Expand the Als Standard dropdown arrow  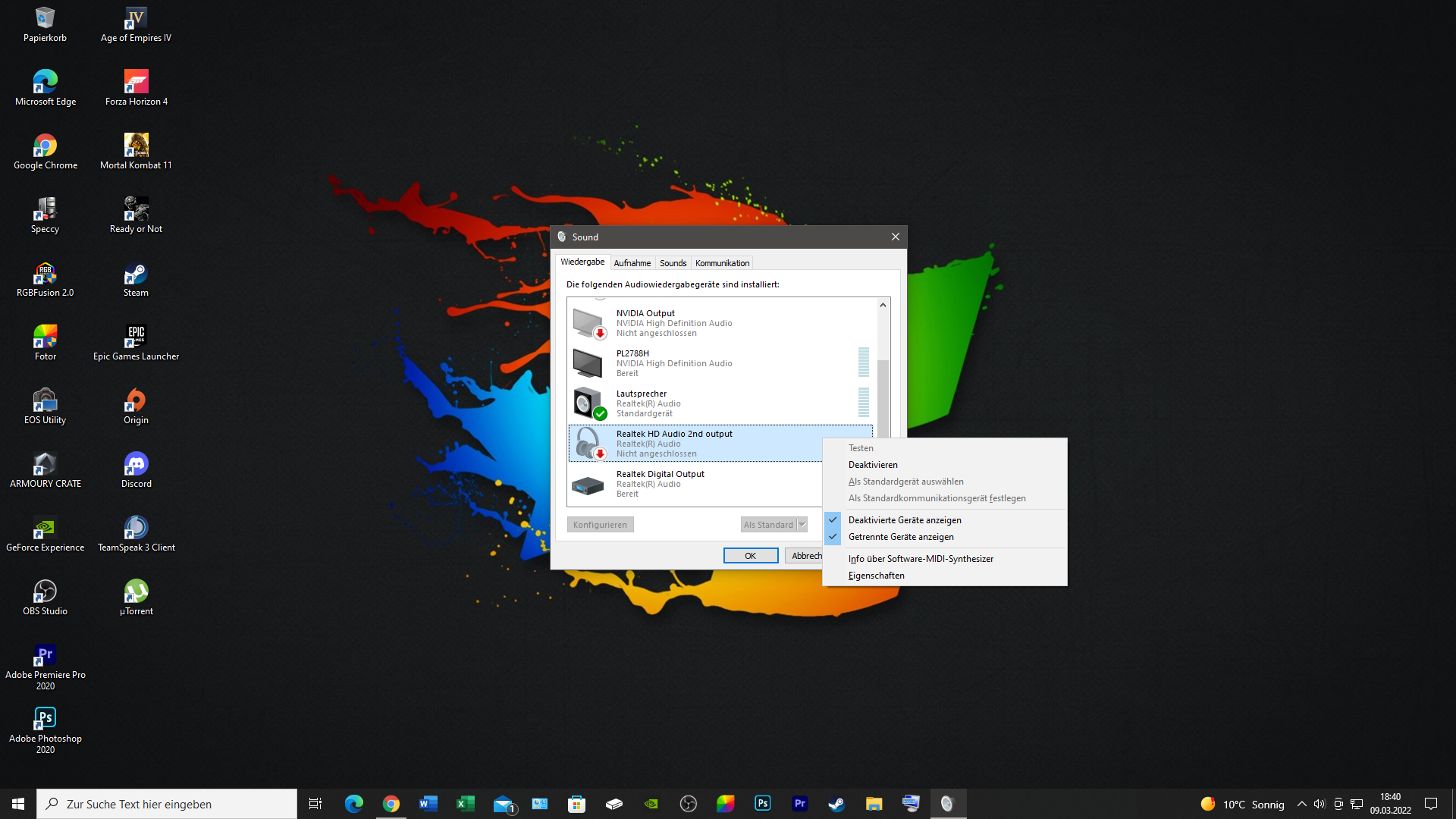pyautogui.click(x=802, y=525)
